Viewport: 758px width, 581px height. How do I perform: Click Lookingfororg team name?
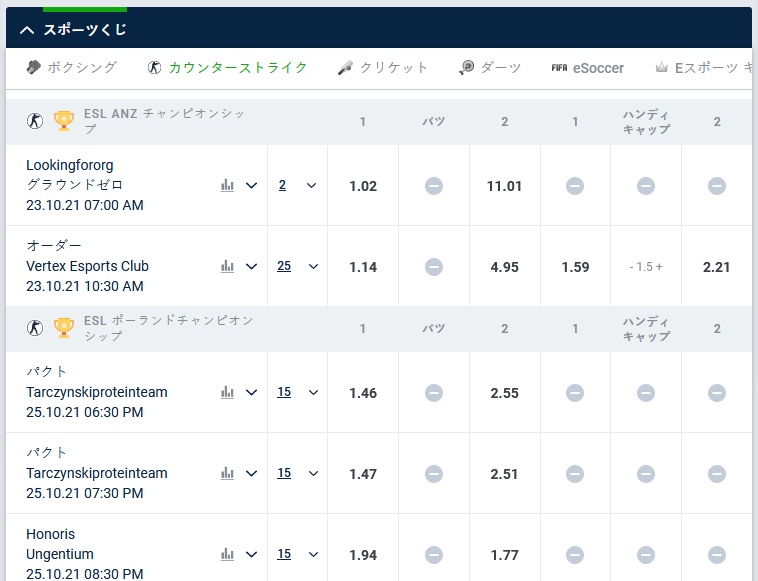(70, 165)
